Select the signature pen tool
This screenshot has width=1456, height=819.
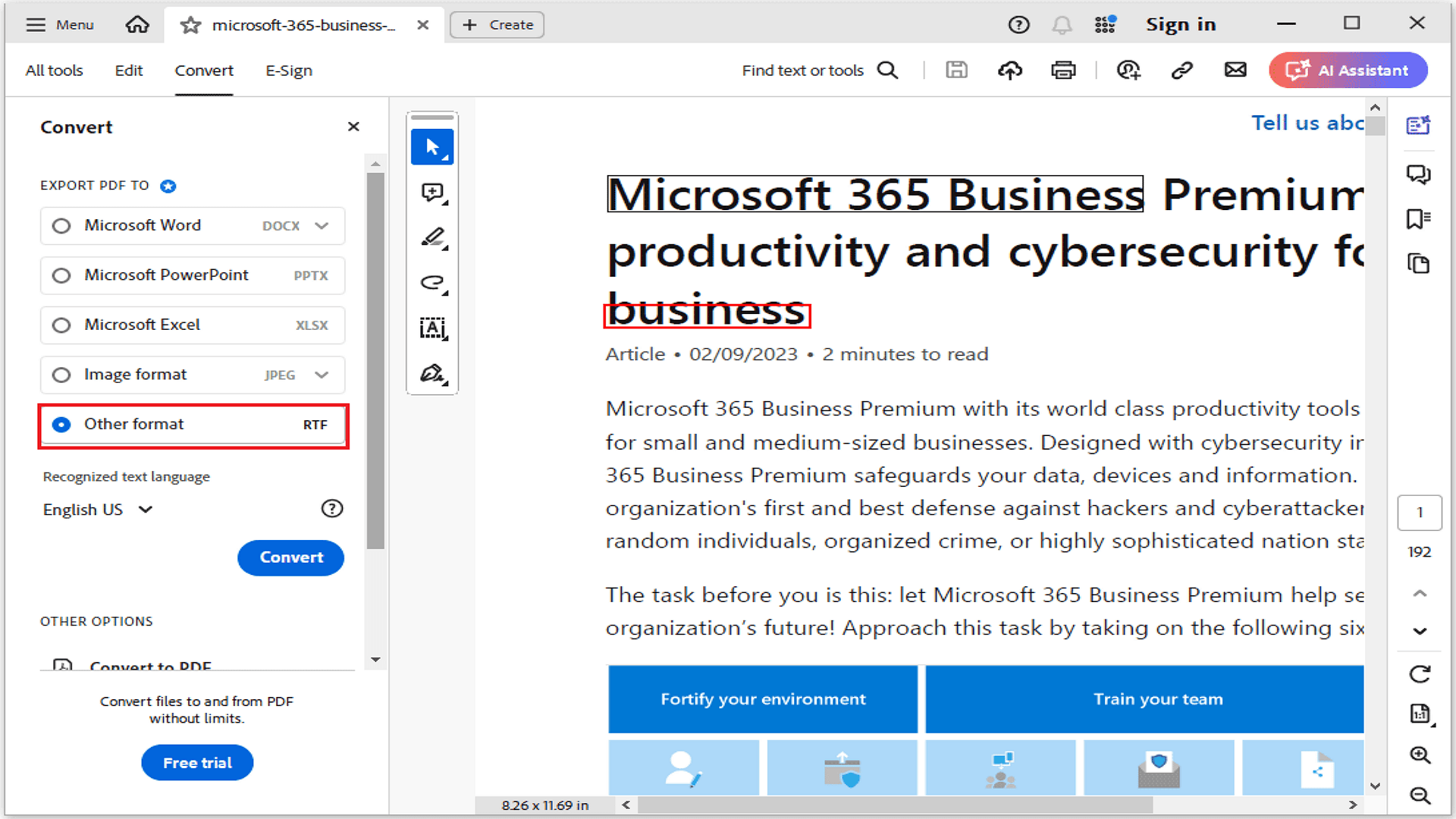(x=432, y=374)
